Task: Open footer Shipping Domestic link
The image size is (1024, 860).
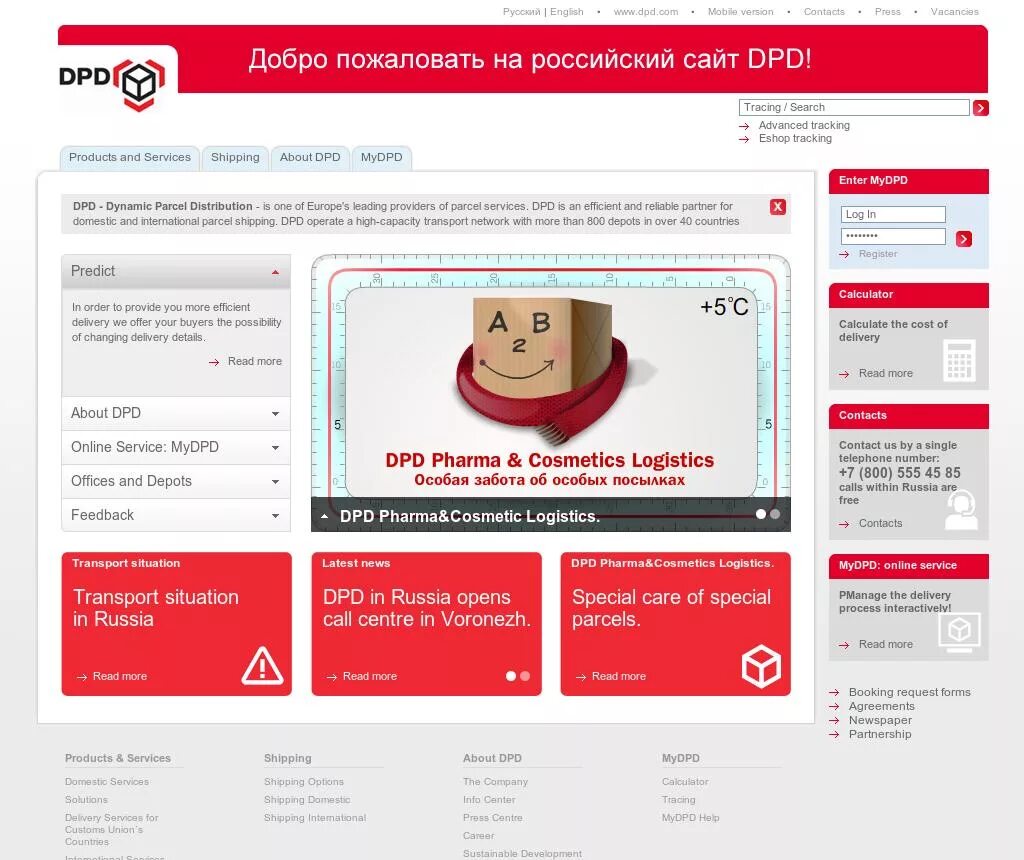Action: [307, 800]
